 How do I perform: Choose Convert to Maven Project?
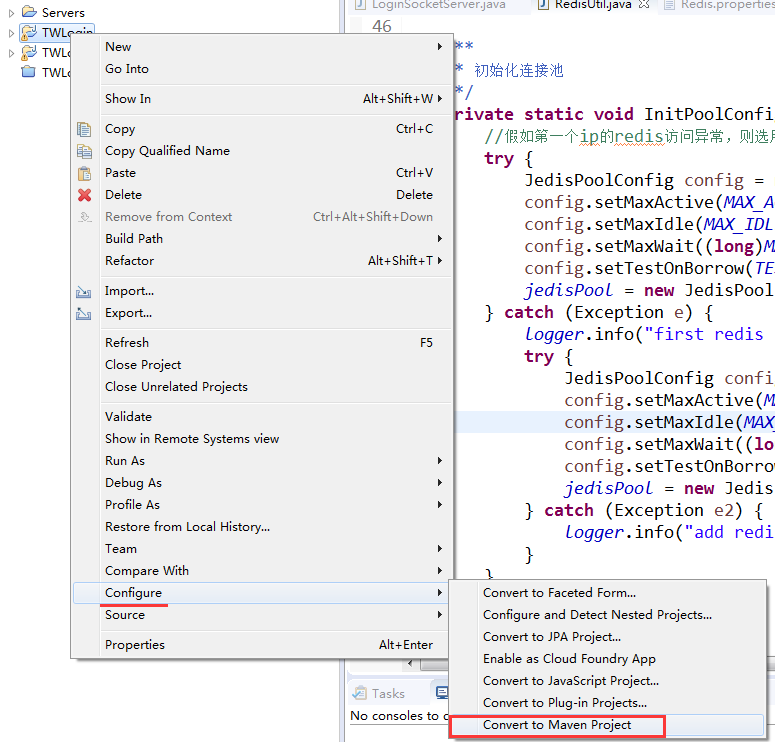(x=557, y=725)
